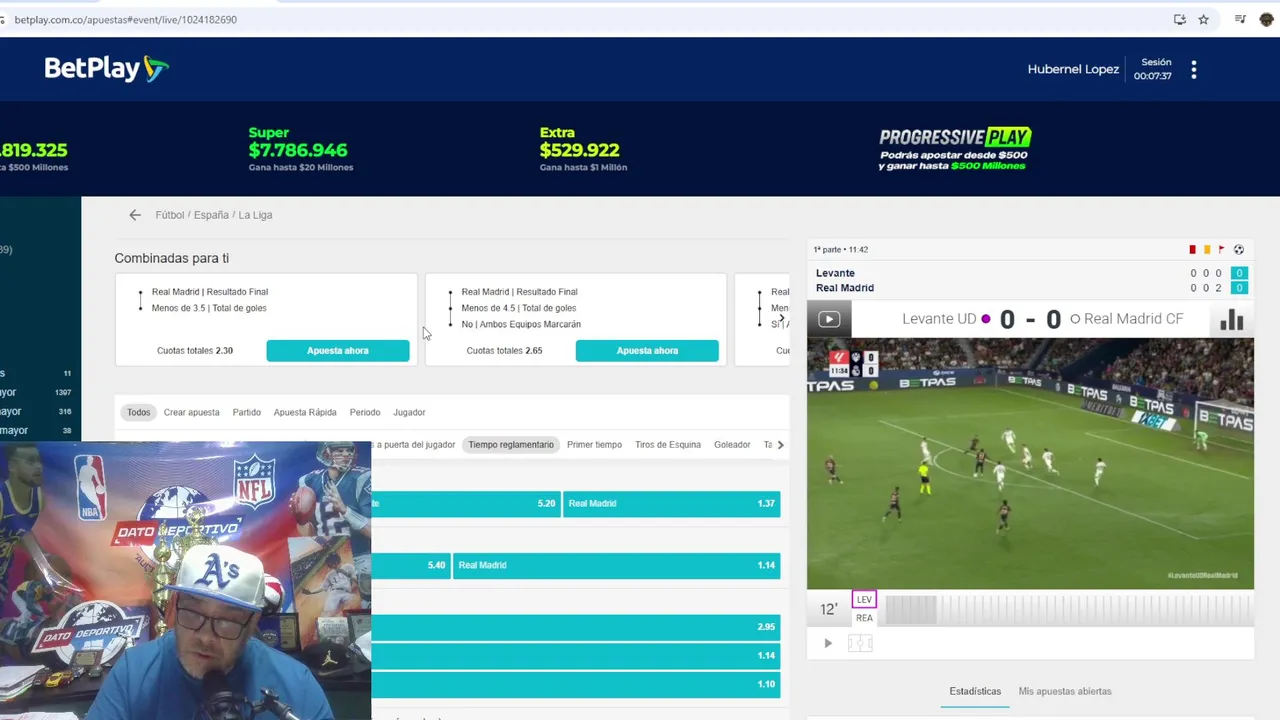Select the Tiros de Esquina market tab
This screenshot has width=1280, height=720.
coord(668,445)
